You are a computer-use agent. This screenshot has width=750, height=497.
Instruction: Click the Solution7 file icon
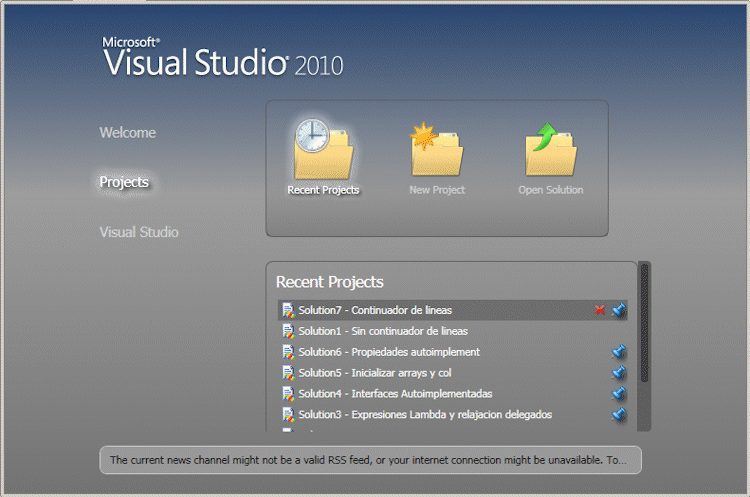point(288,310)
